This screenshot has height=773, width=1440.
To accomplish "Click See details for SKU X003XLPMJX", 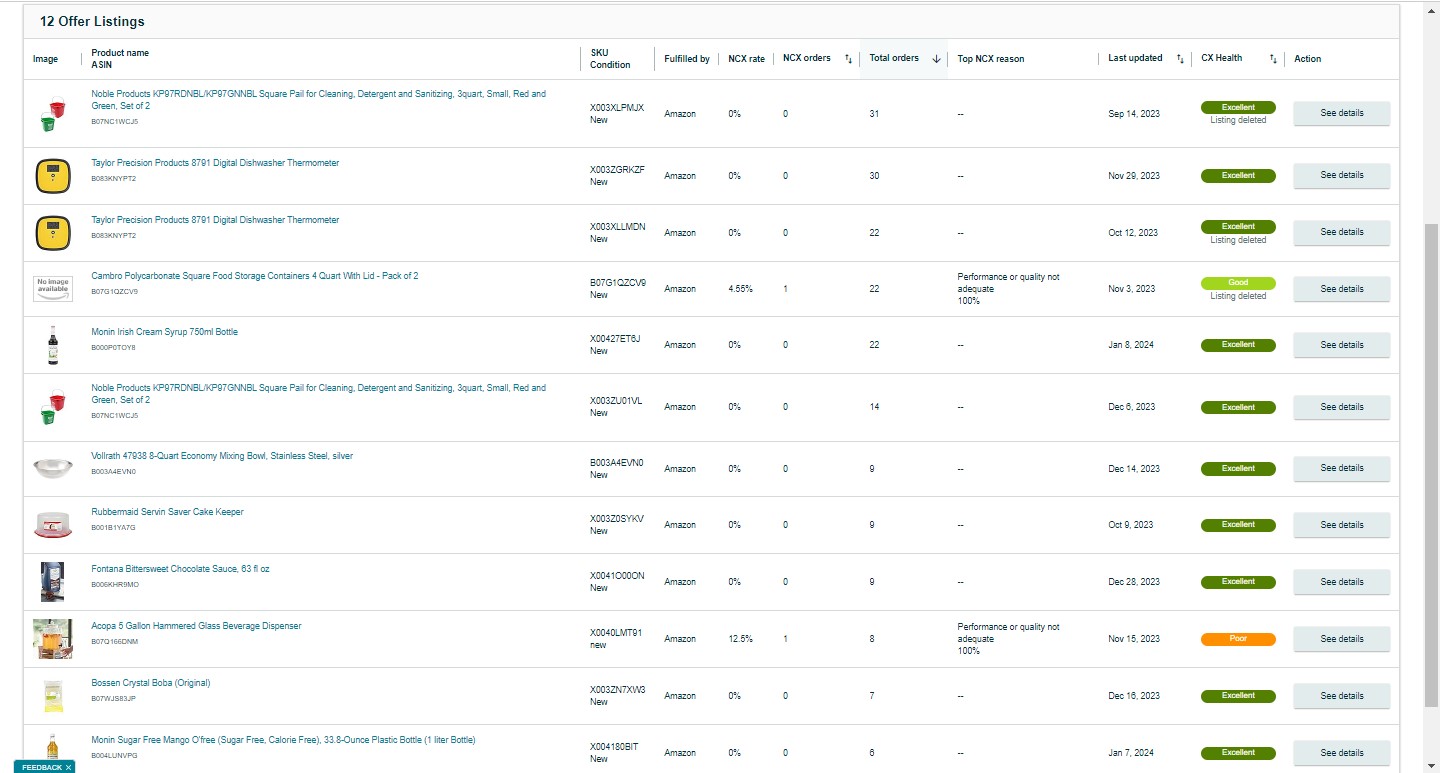I will pos(1341,113).
